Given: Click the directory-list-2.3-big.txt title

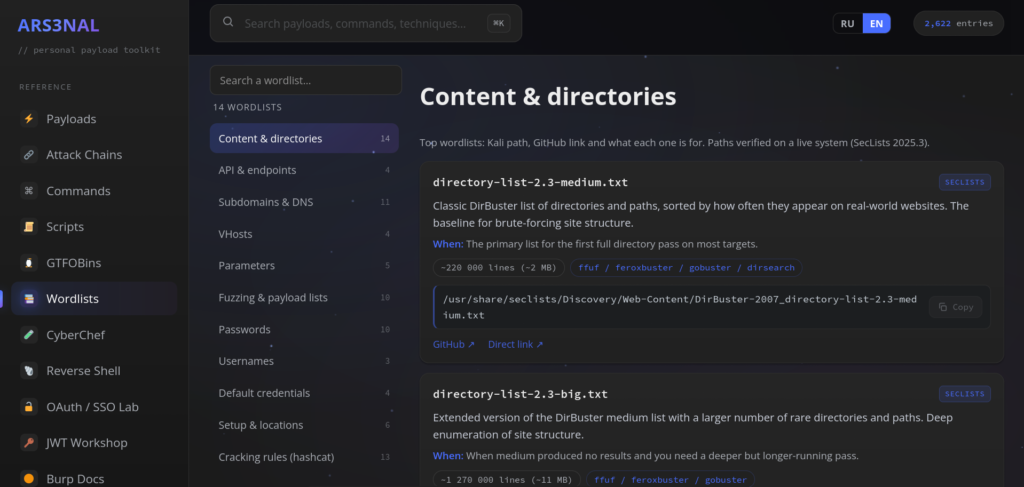Looking at the screenshot, I should pyautogui.click(x=520, y=394).
